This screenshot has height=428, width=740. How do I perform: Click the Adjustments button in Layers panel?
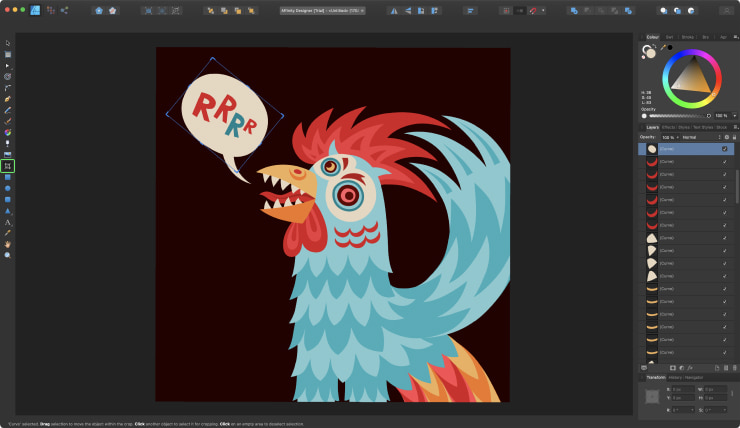681,368
